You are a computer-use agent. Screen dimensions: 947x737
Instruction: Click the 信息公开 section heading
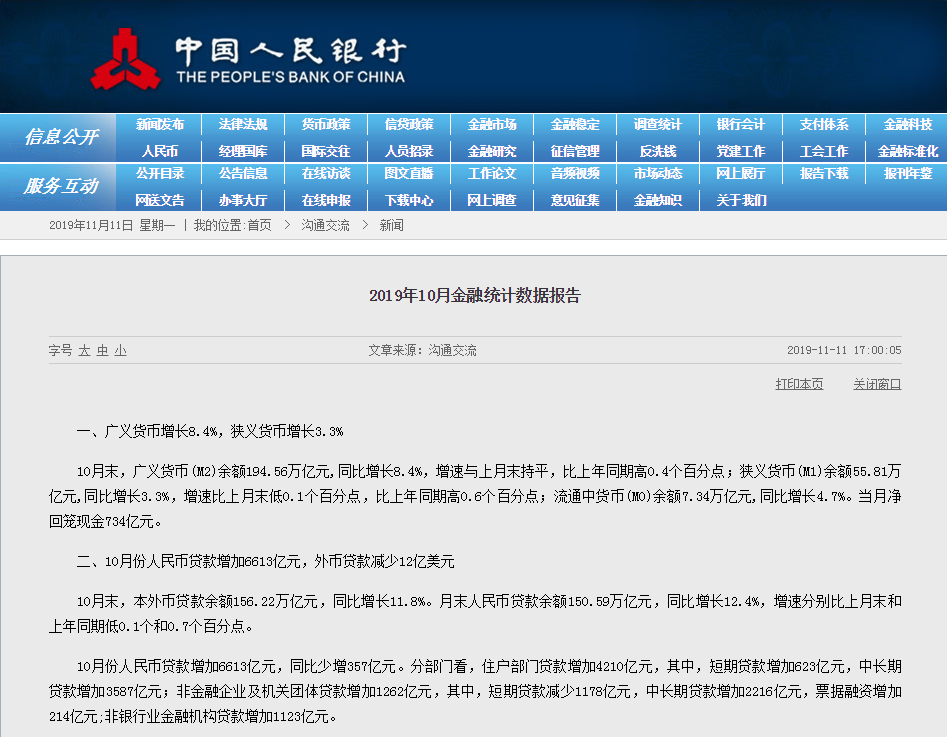(x=61, y=137)
